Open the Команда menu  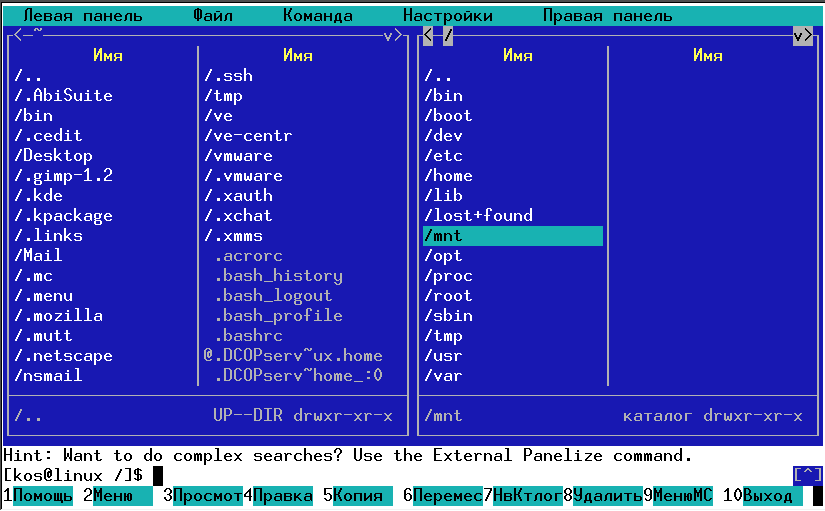click(x=317, y=16)
